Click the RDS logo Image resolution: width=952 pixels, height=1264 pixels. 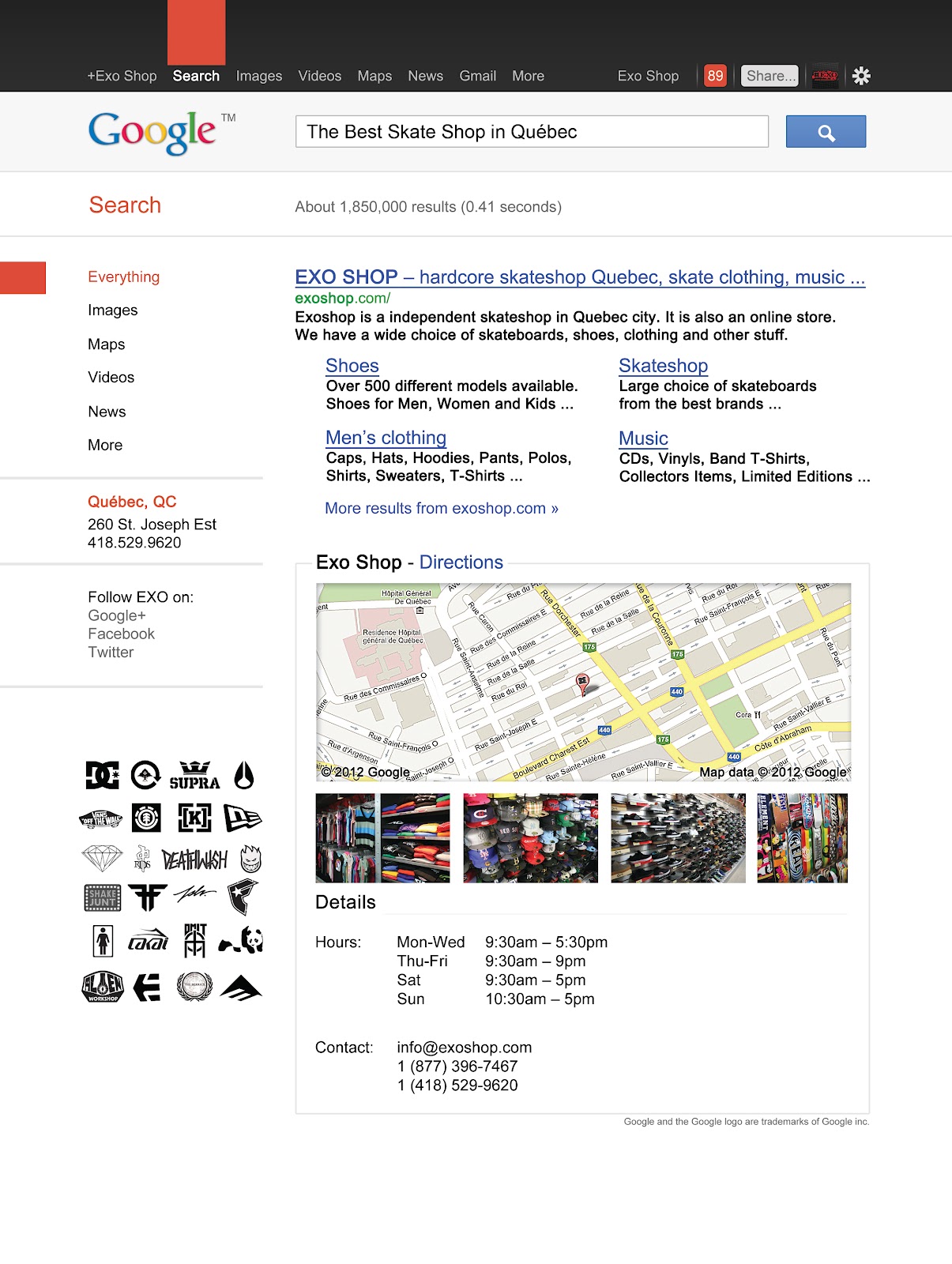(x=142, y=858)
